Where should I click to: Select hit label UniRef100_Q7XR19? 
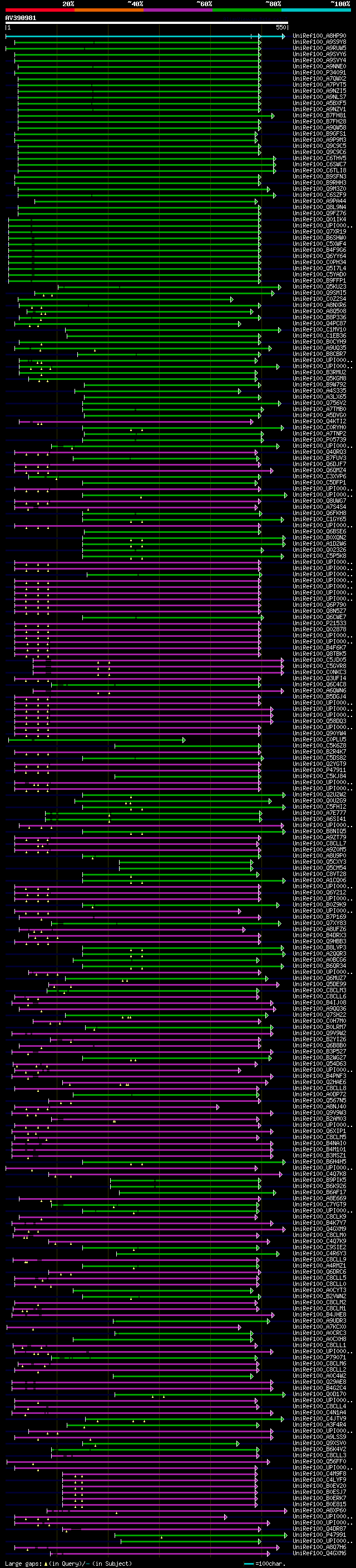319,231
